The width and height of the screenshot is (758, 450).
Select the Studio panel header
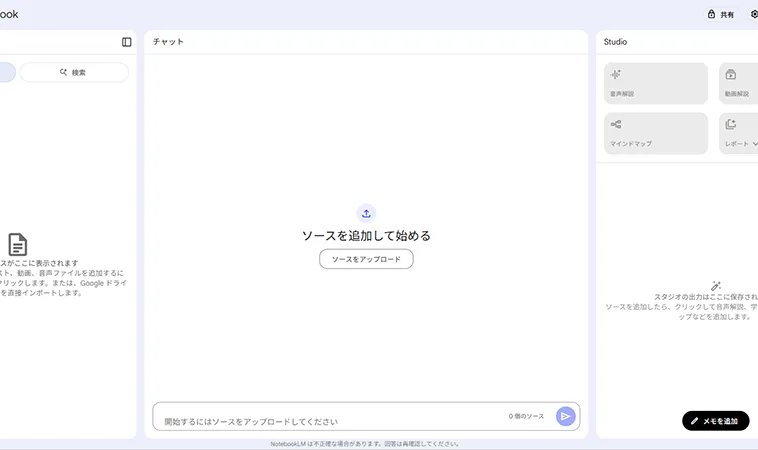(615, 42)
